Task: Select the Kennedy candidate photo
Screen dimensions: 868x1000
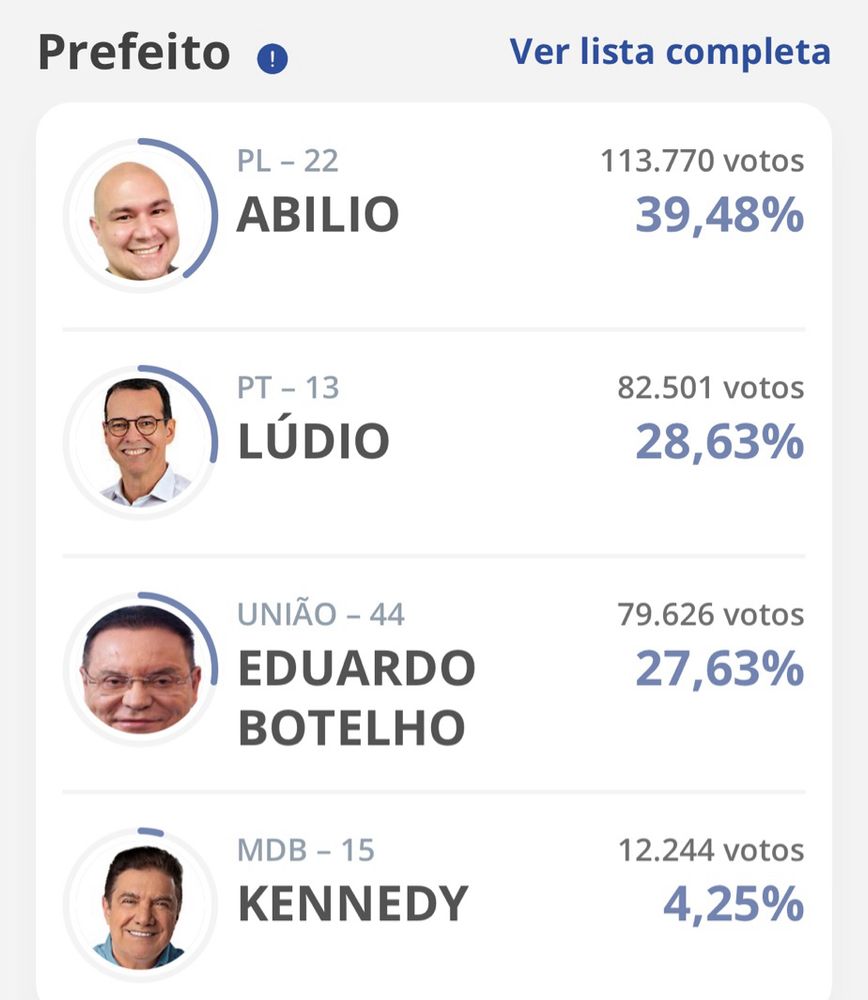Action: (140, 905)
